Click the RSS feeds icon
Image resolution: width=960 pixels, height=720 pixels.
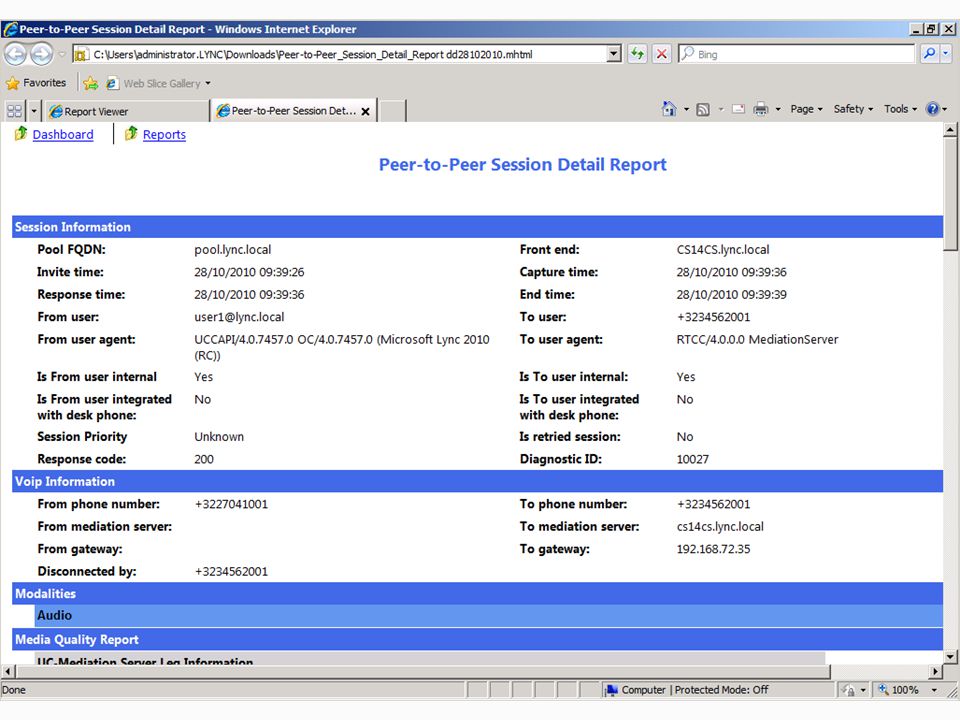click(x=703, y=110)
